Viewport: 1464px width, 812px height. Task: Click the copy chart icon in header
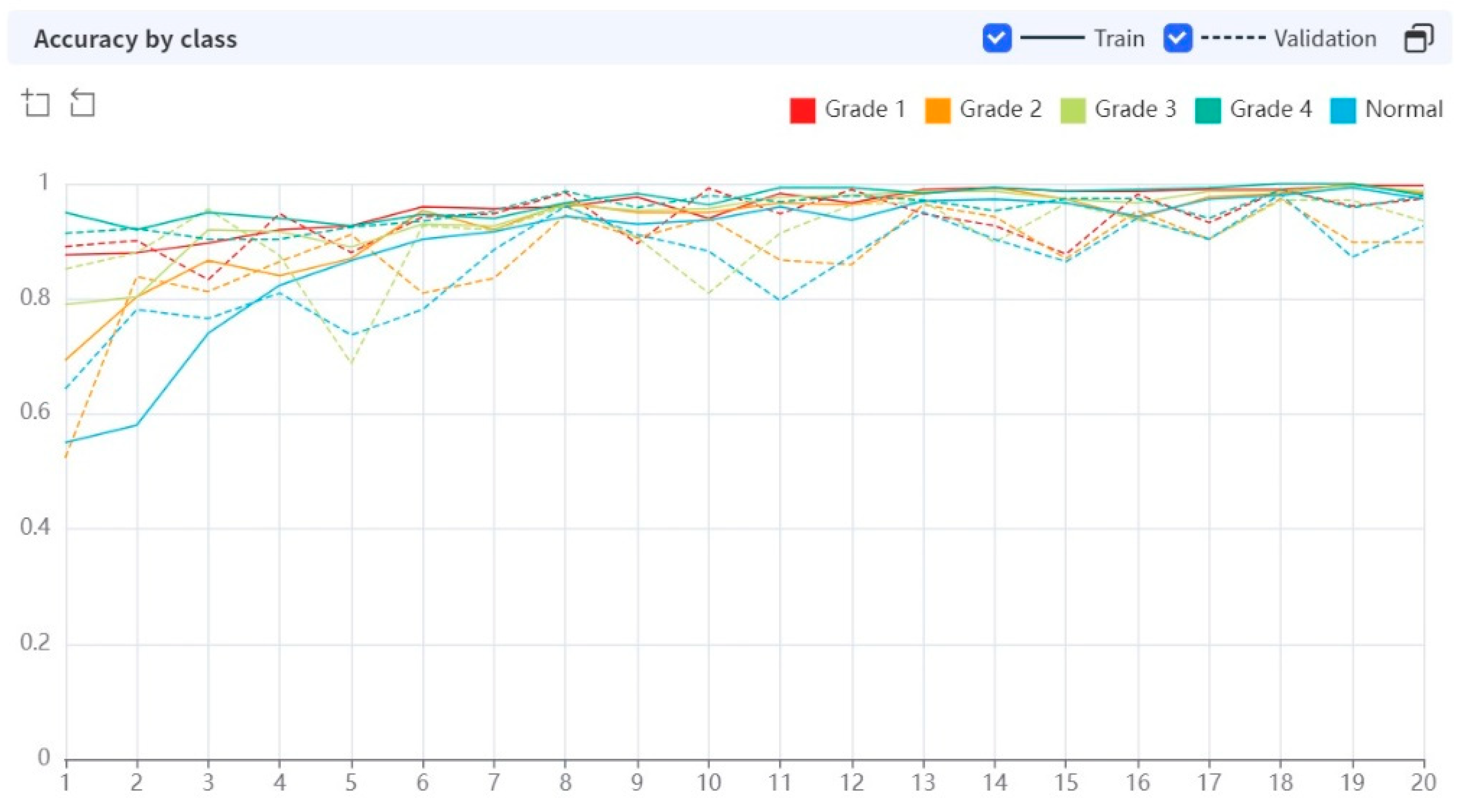click(1419, 39)
